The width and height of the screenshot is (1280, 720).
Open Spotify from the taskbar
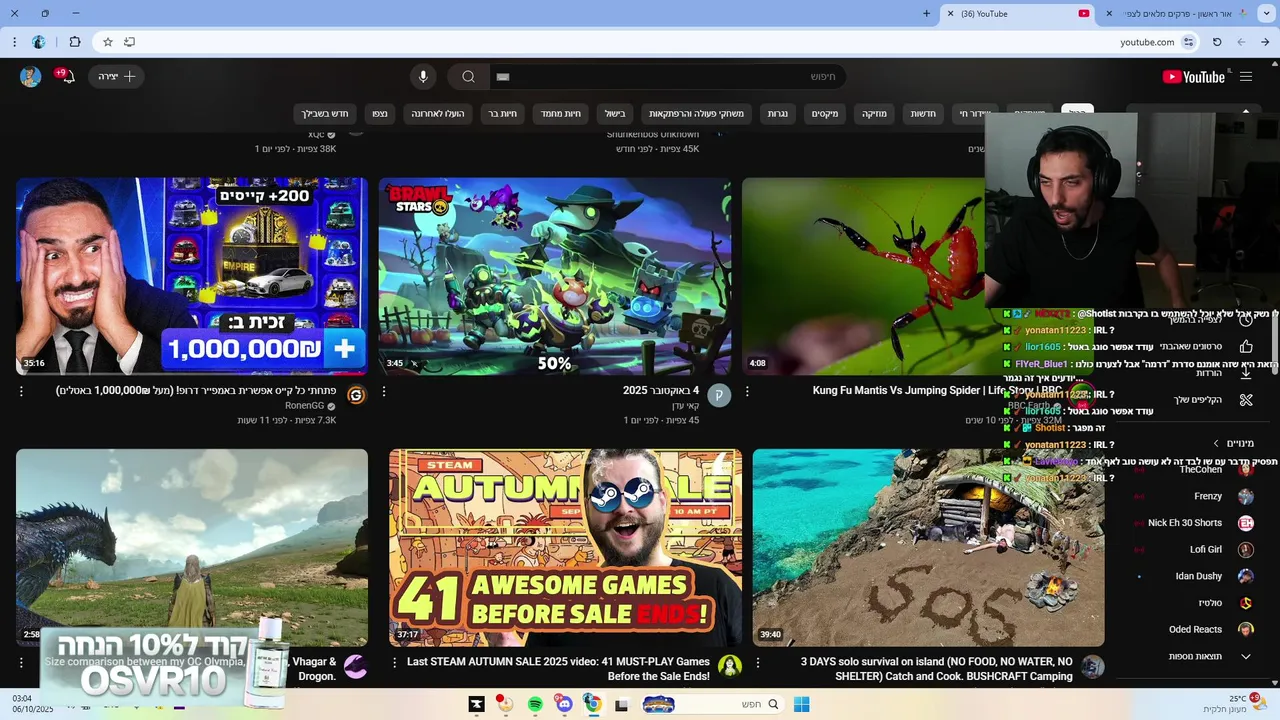(535, 704)
